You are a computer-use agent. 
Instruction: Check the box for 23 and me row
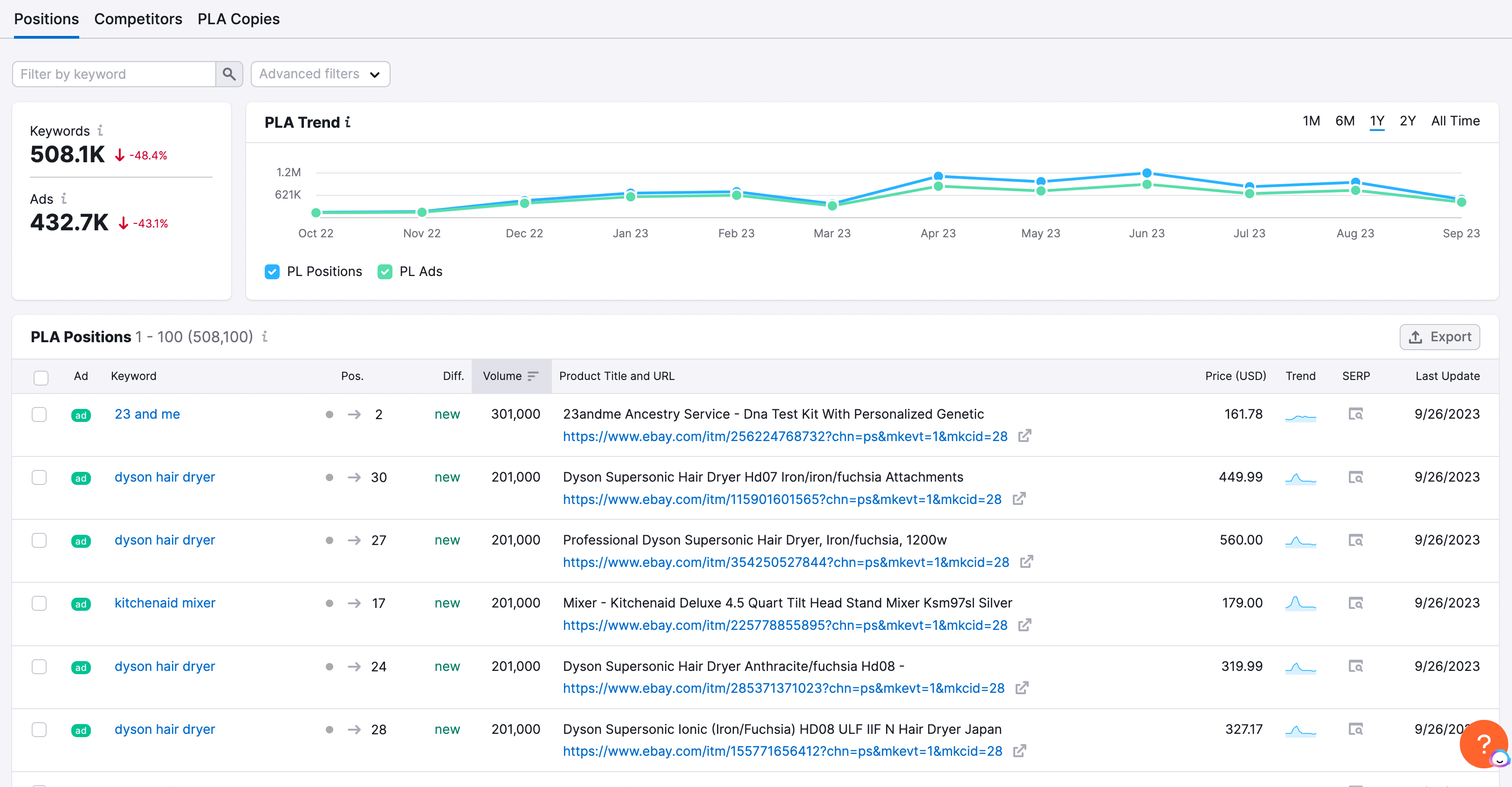39,414
